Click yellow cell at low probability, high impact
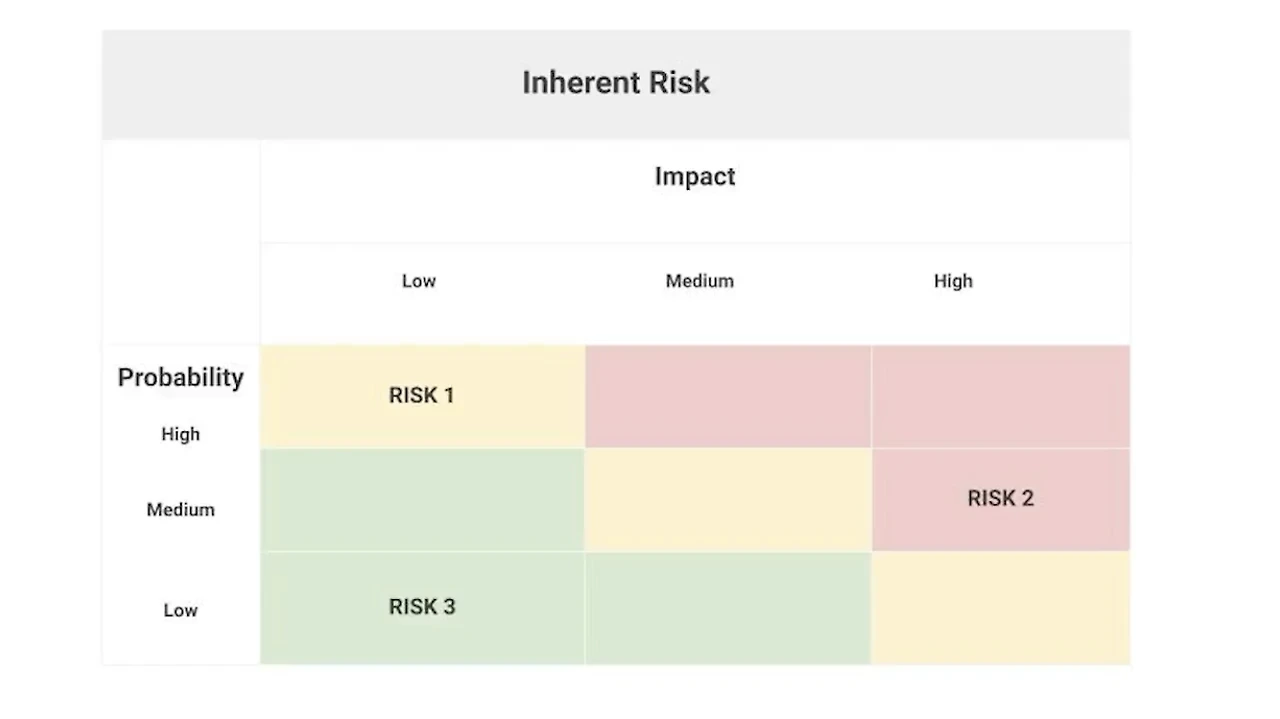The width and height of the screenshot is (1280, 719). pyautogui.click(x=1000, y=607)
